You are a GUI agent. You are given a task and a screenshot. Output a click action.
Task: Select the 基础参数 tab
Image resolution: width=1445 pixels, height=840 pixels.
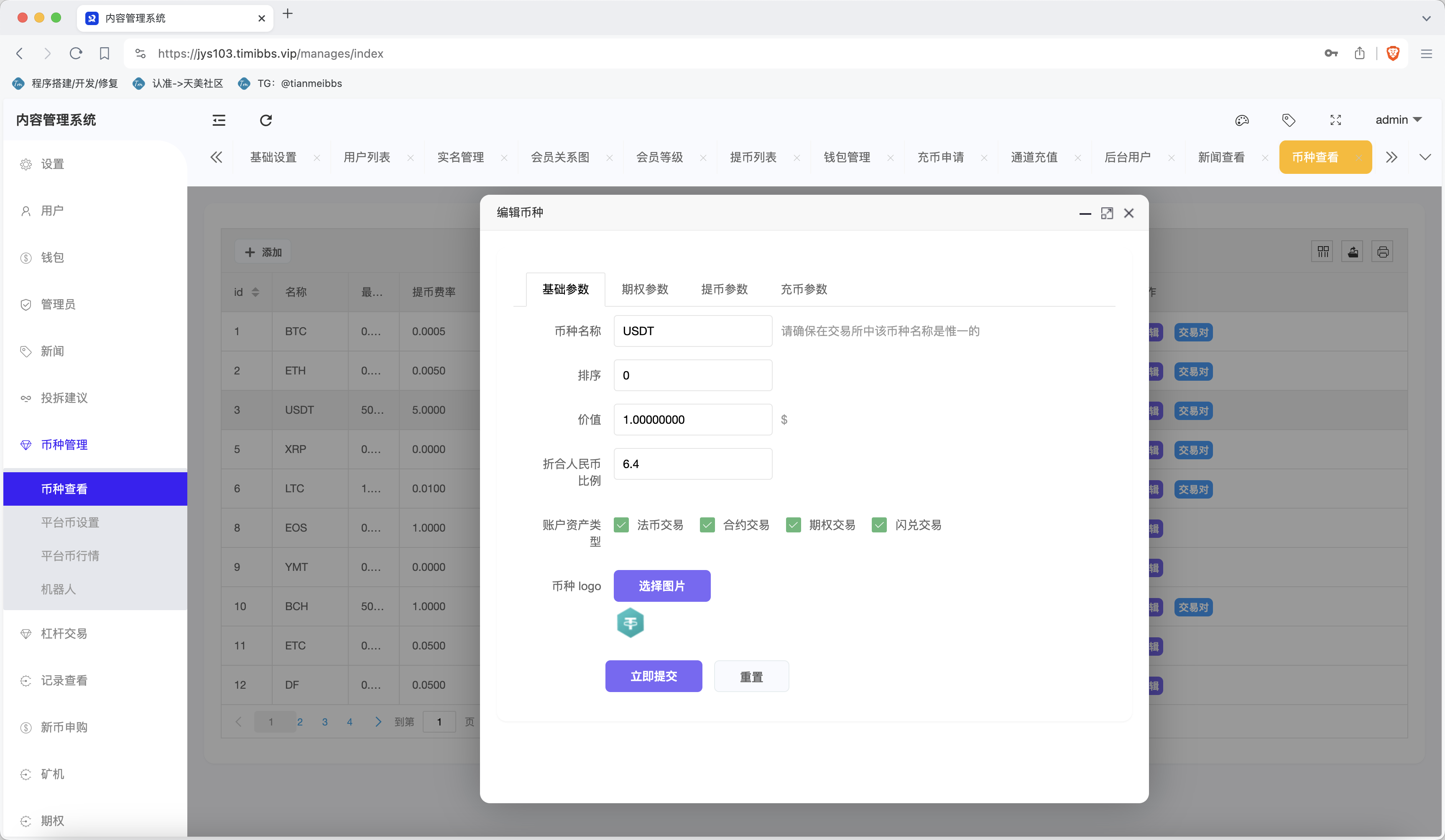[565, 289]
